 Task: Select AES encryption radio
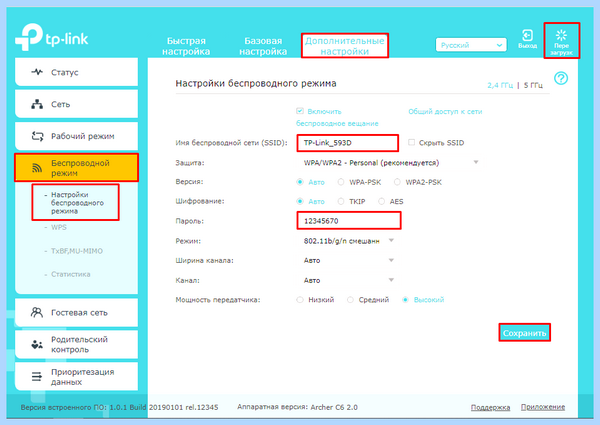point(381,201)
